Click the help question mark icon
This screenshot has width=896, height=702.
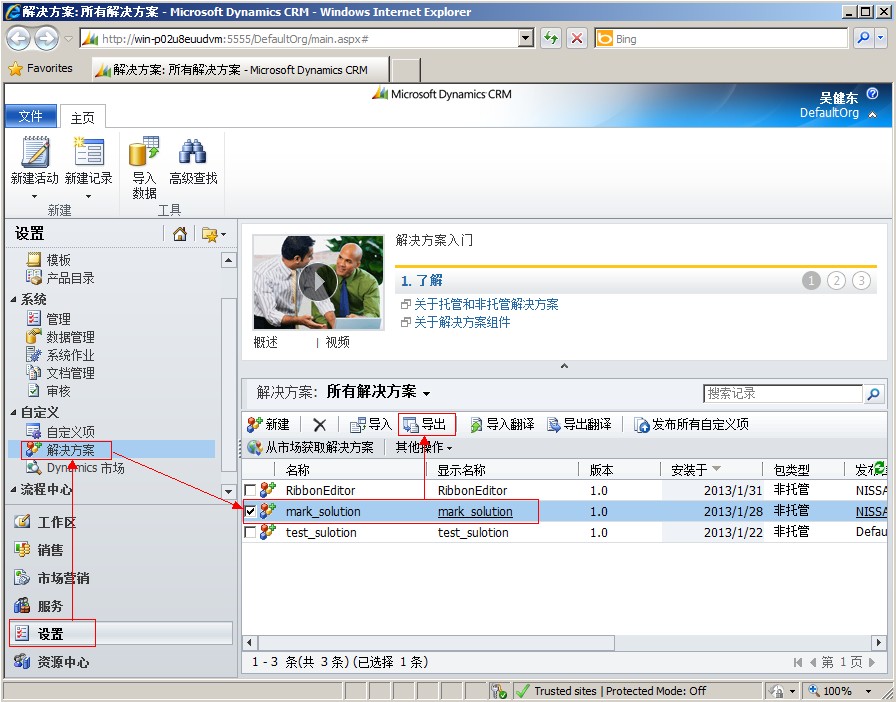(x=872, y=94)
